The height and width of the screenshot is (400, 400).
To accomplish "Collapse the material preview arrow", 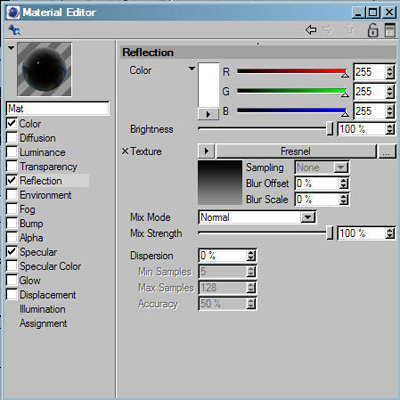I will (11, 48).
